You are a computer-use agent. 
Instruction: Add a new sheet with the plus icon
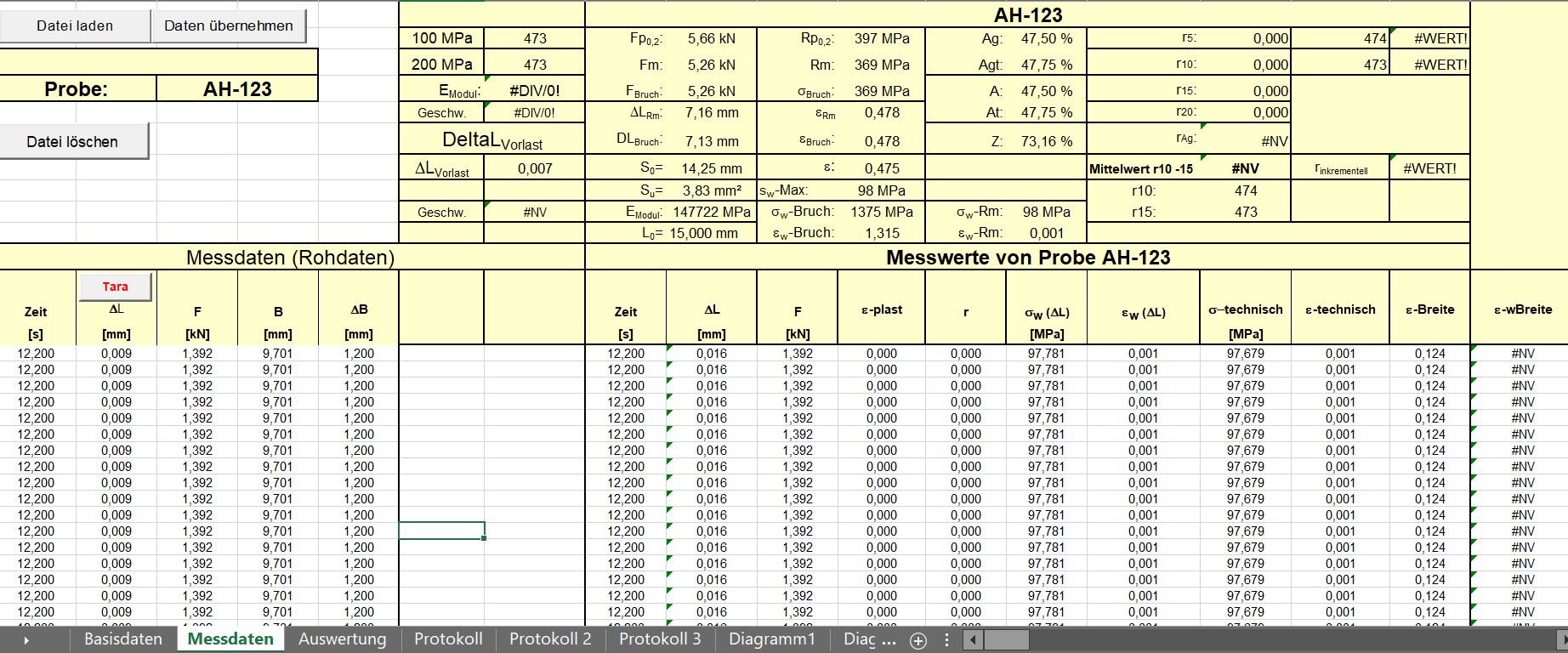[918, 641]
